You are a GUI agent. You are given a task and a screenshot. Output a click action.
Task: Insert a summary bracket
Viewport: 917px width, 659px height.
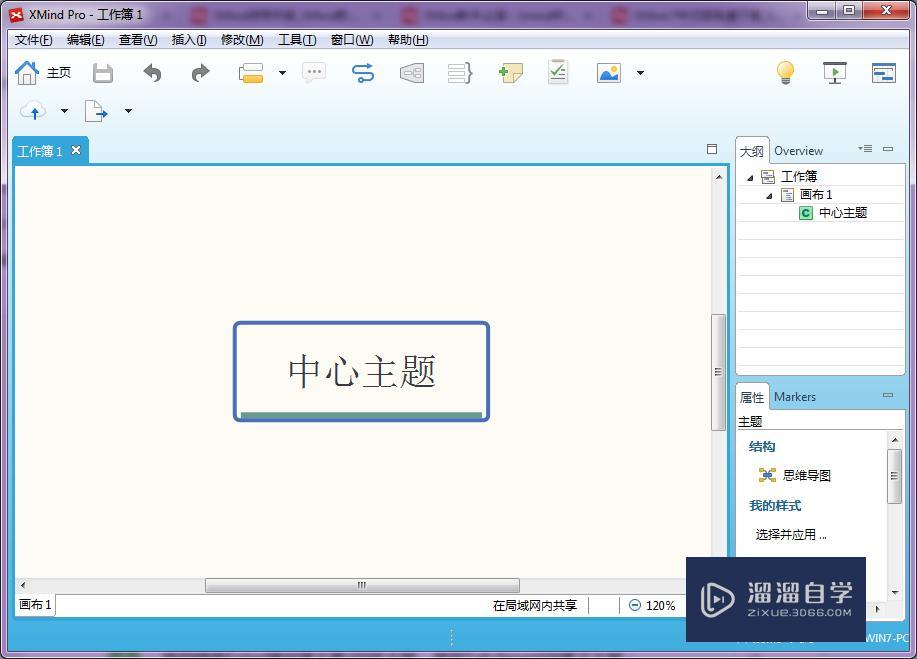coord(460,73)
